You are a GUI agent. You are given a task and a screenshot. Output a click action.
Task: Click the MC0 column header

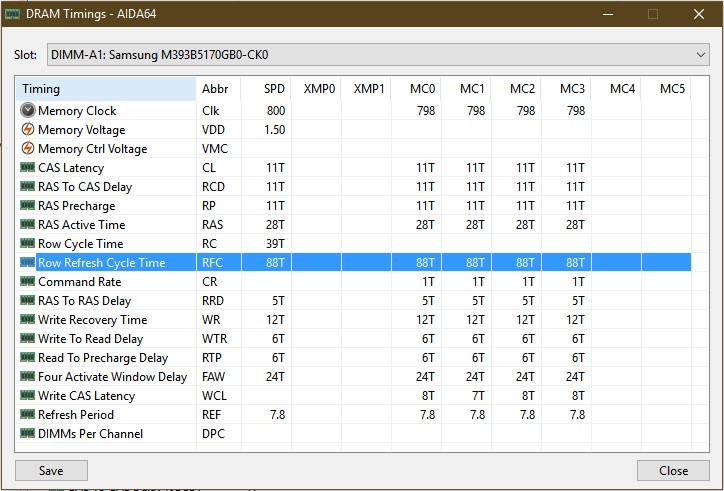point(416,89)
